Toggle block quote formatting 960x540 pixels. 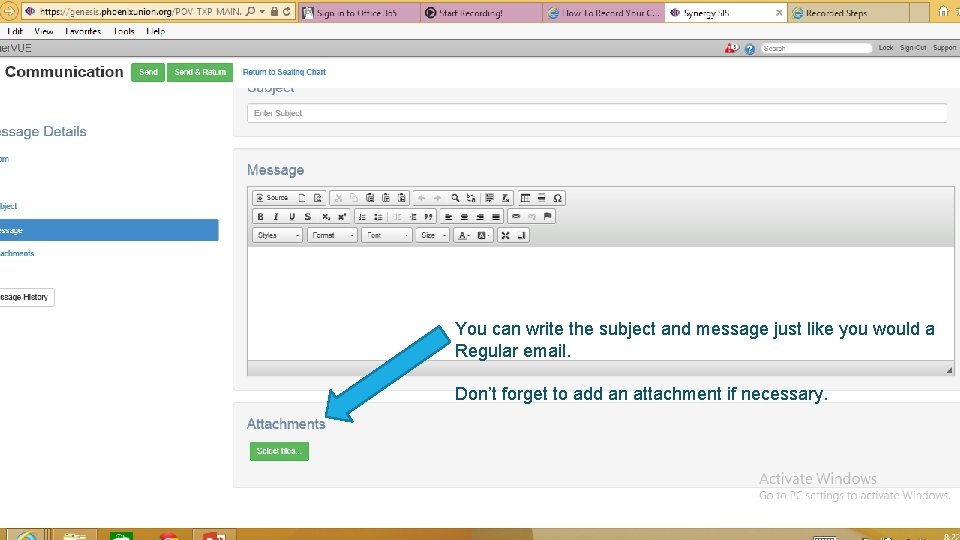pyautogui.click(x=428, y=217)
